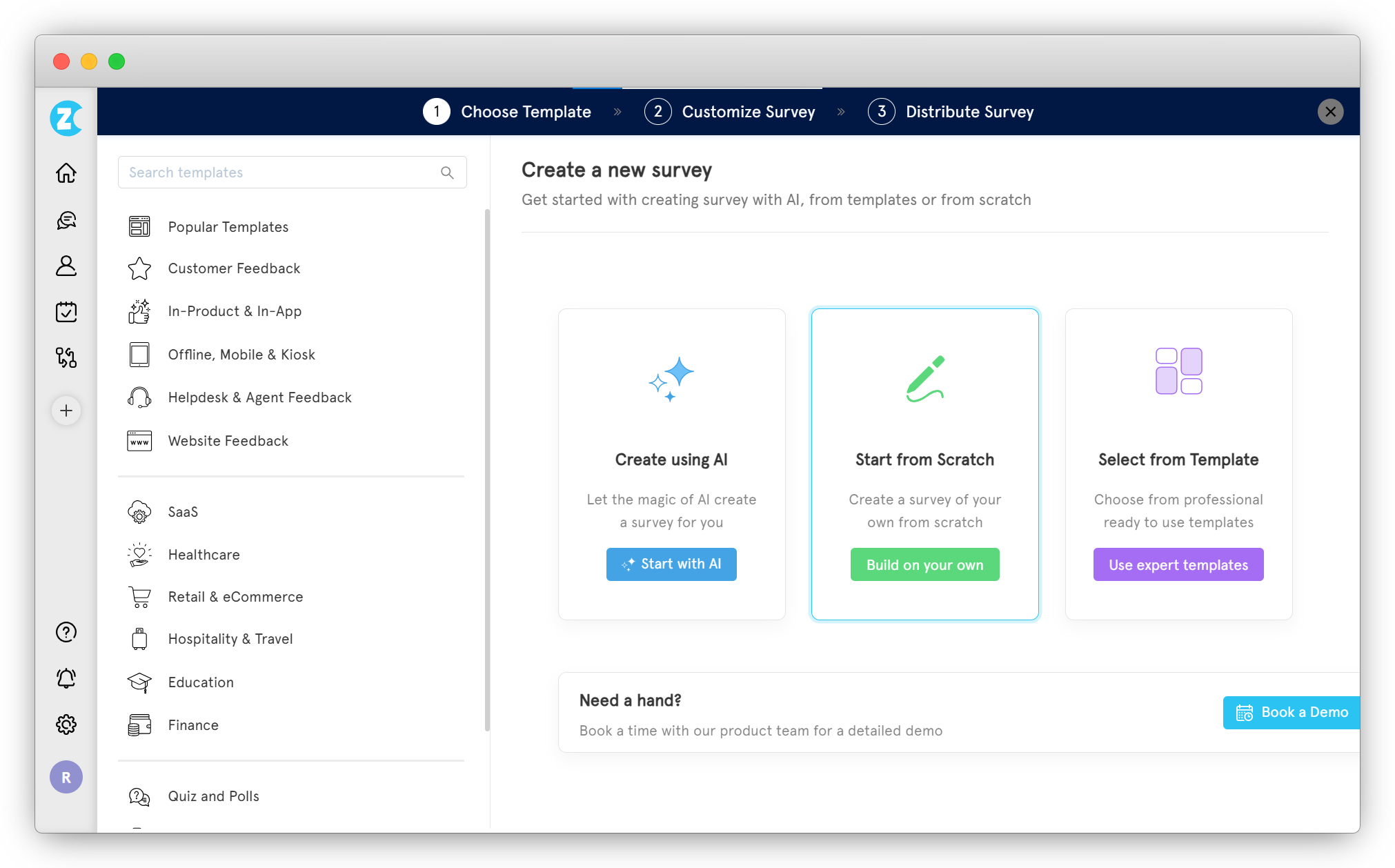Click the In-Product & In-App icon
This screenshot has height=868, width=1395.
tap(139, 311)
